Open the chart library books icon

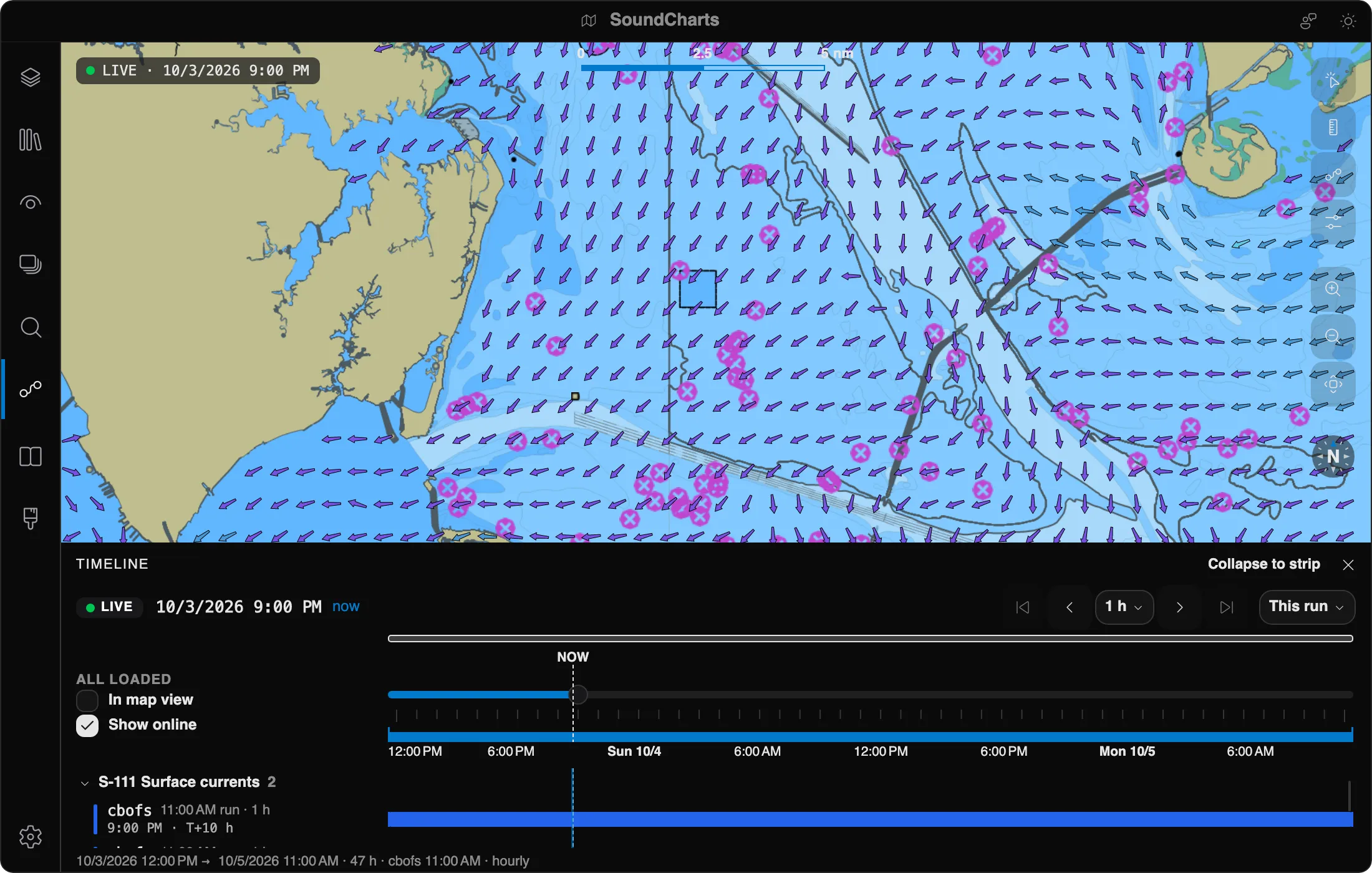pos(30,140)
